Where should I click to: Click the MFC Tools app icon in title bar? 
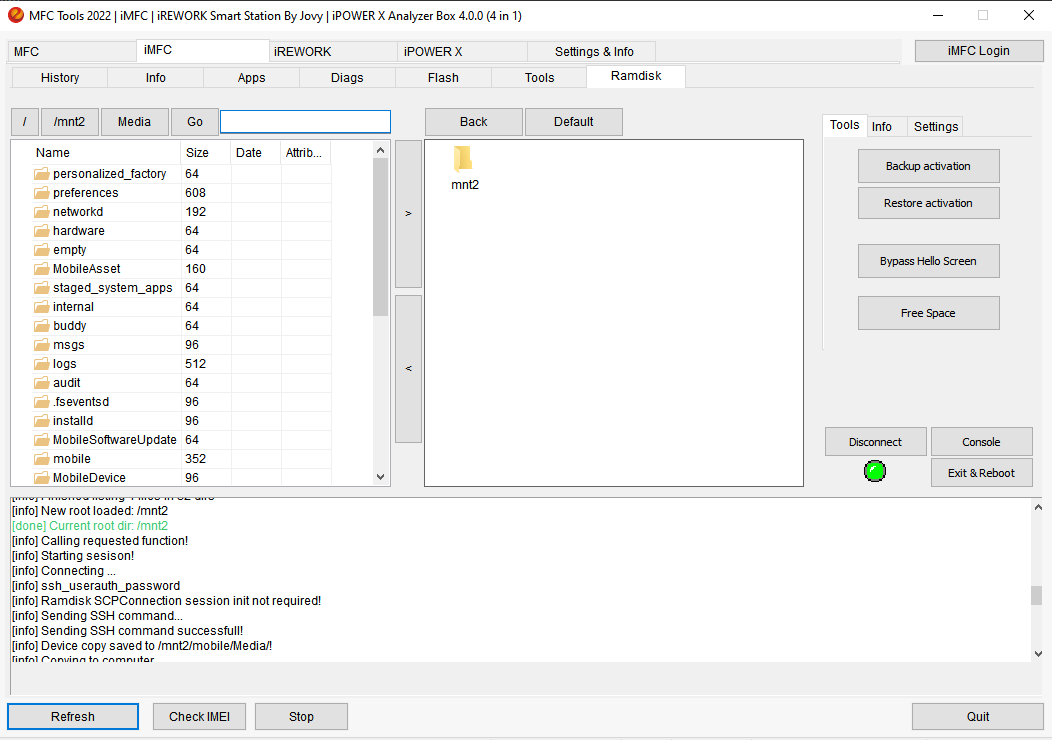(15, 15)
